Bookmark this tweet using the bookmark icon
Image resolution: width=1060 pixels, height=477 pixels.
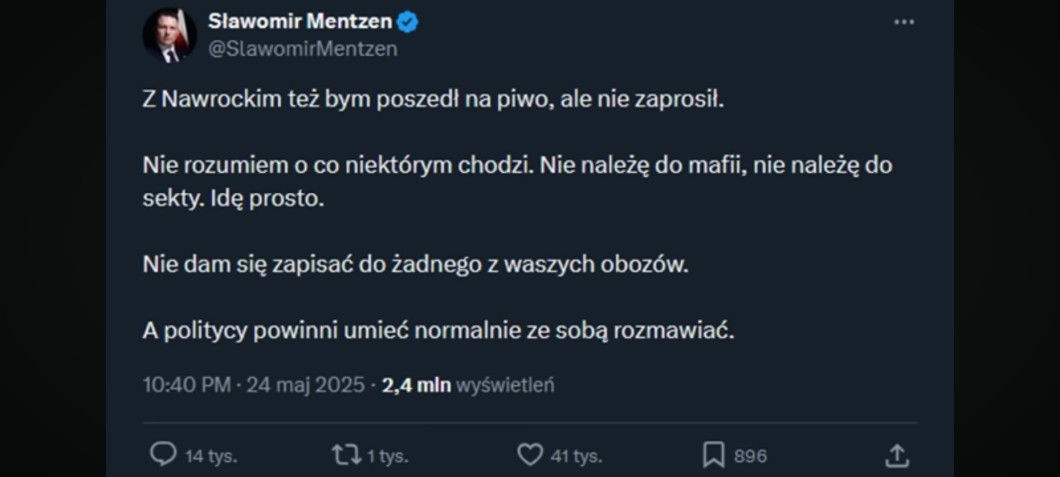[713, 455]
